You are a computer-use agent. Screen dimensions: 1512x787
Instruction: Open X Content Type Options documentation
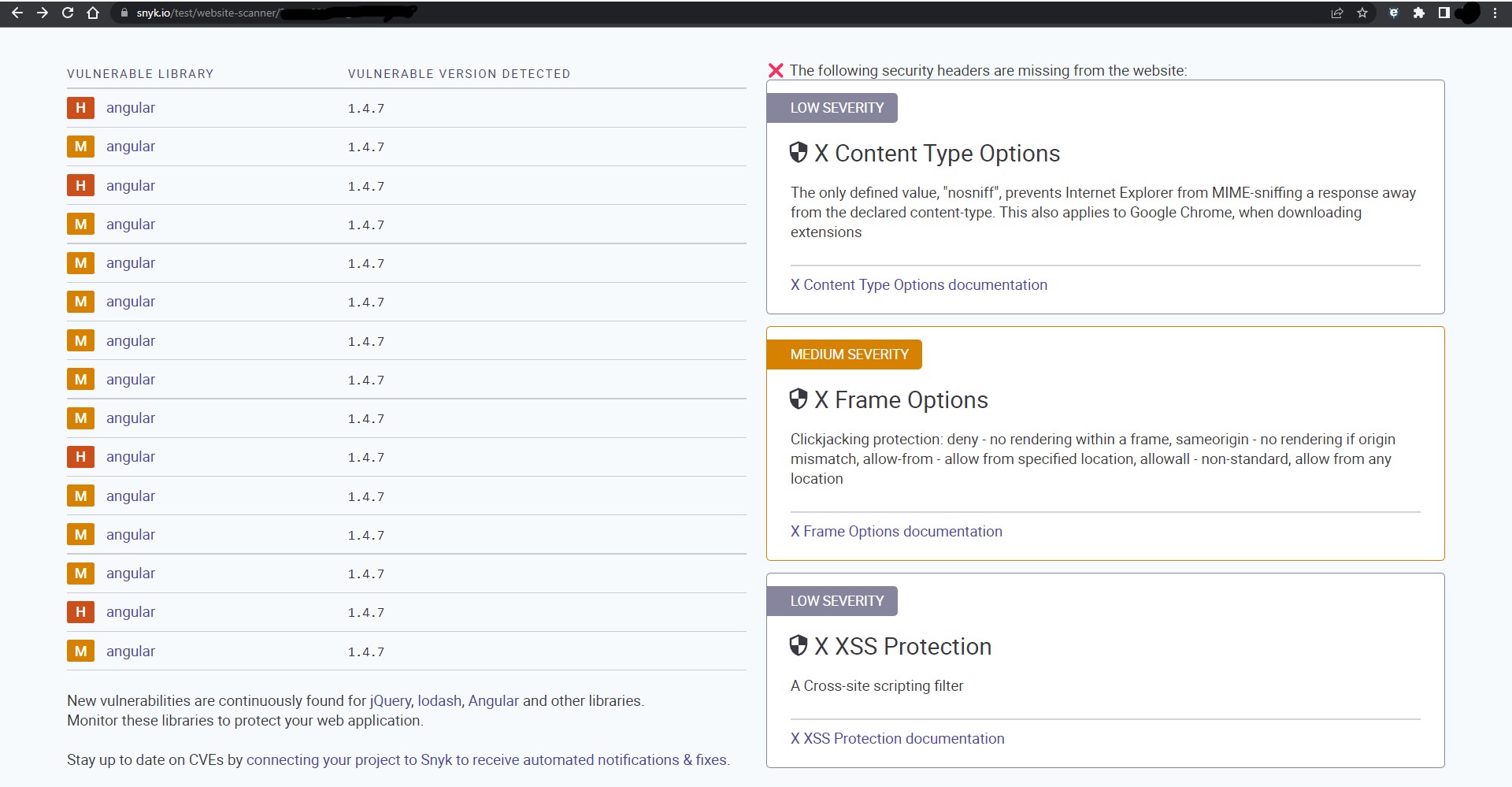pos(918,284)
